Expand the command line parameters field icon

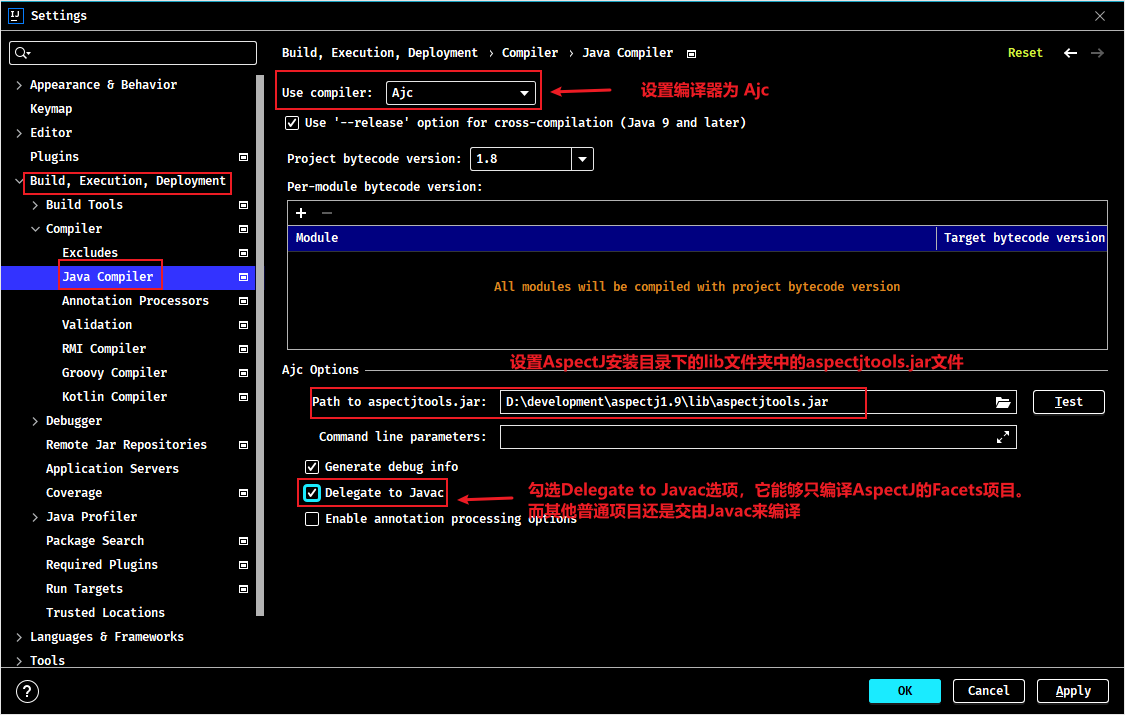pos(1002,437)
